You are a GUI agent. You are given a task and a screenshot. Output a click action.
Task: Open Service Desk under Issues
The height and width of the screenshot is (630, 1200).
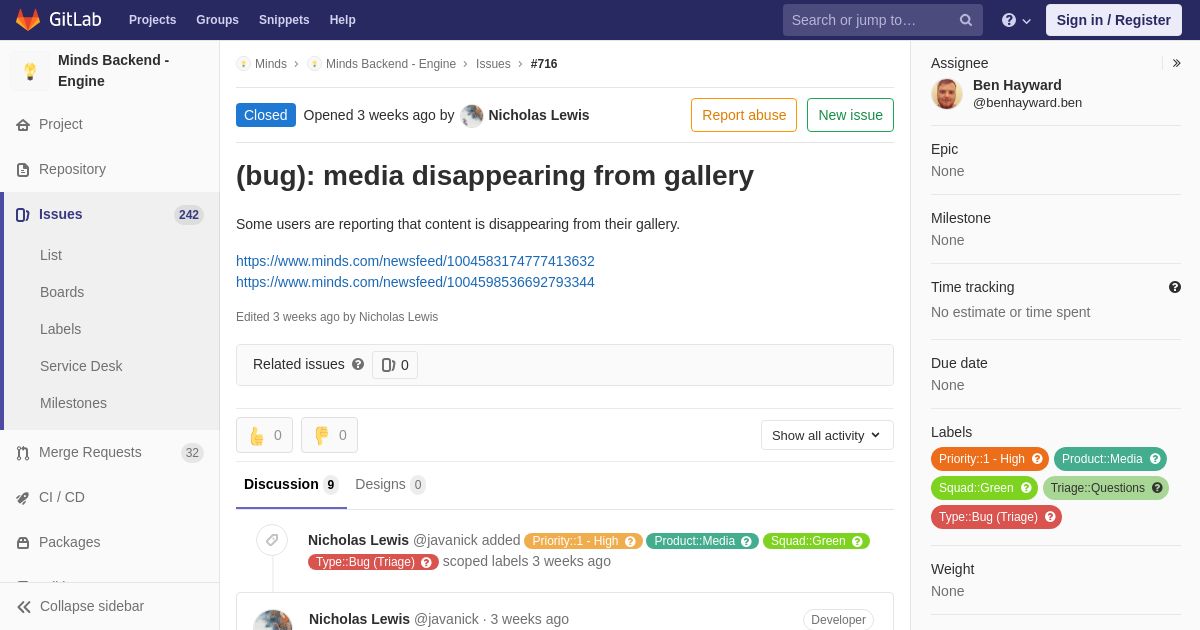click(x=81, y=366)
